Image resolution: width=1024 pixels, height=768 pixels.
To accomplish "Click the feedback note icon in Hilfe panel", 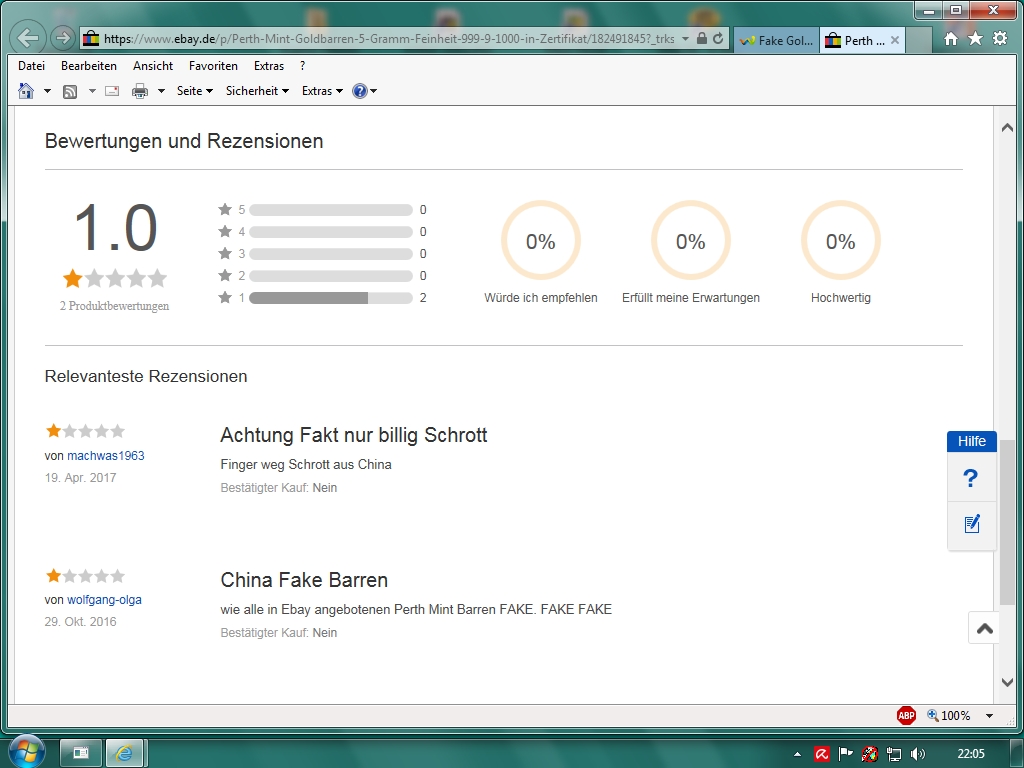I will (972, 524).
